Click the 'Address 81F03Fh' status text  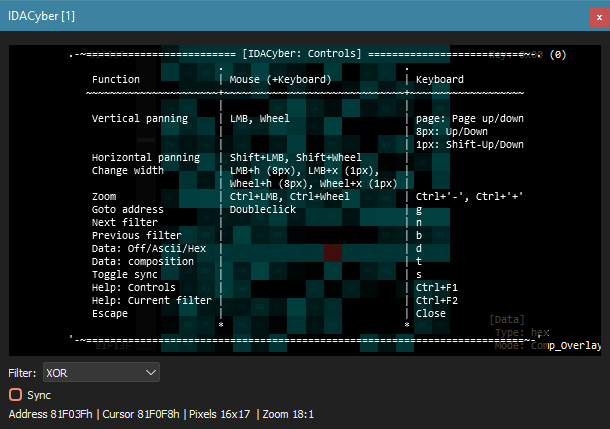pyautogui.click(x=51, y=414)
